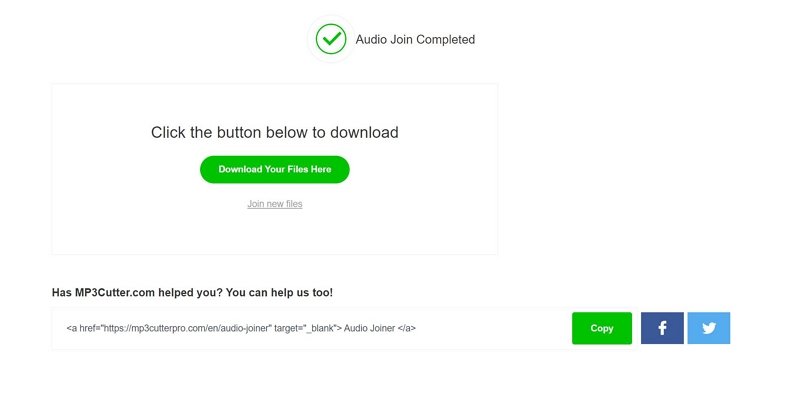Share on Facebook via the f icon
Viewport: 800px width, 415px height.
click(662, 328)
